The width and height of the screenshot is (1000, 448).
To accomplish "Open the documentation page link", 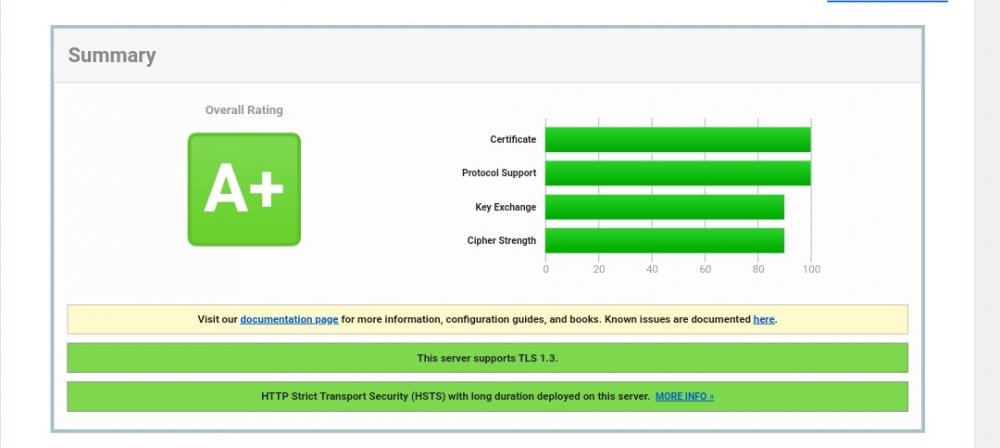I will pyautogui.click(x=289, y=319).
